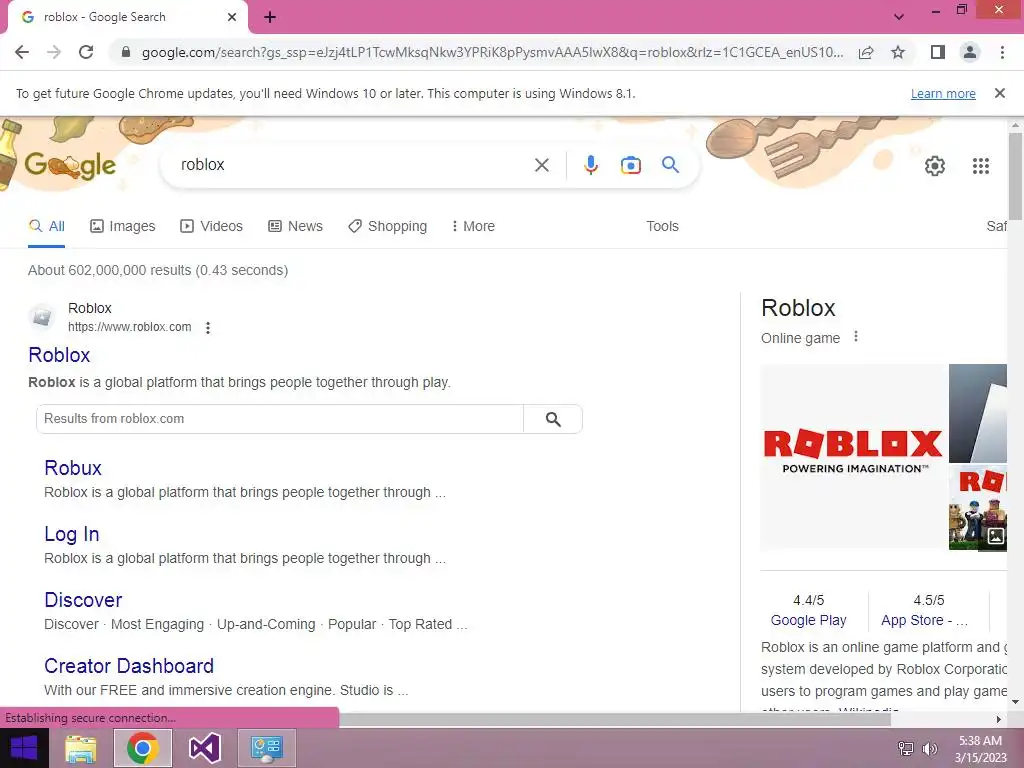Open the Learn more link
Image resolution: width=1024 pixels, height=768 pixels.
click(x=943, y=93)
